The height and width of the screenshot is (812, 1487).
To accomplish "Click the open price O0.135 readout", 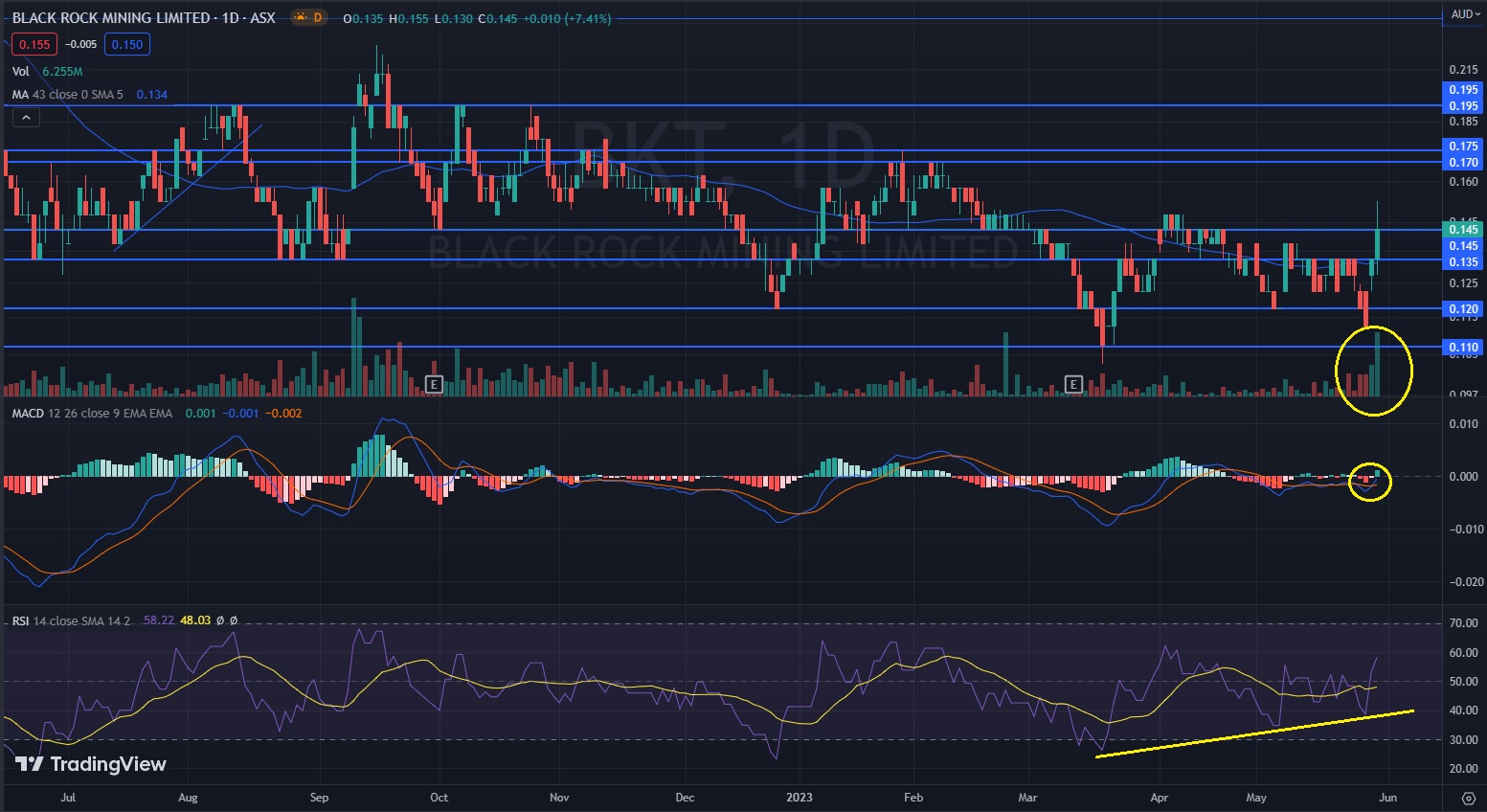I will (x=364, y=18).
